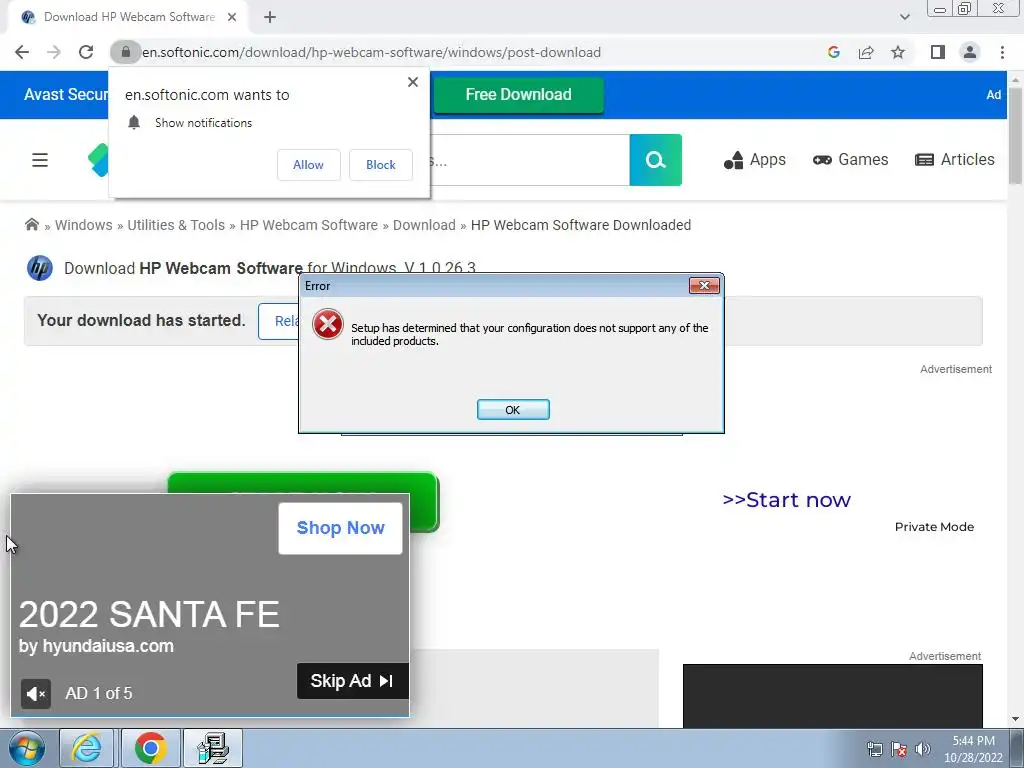Viewport: 1024px width, 768px height.
Task: Click the Ad label in blue banner
Action: [x=993, y=95]
